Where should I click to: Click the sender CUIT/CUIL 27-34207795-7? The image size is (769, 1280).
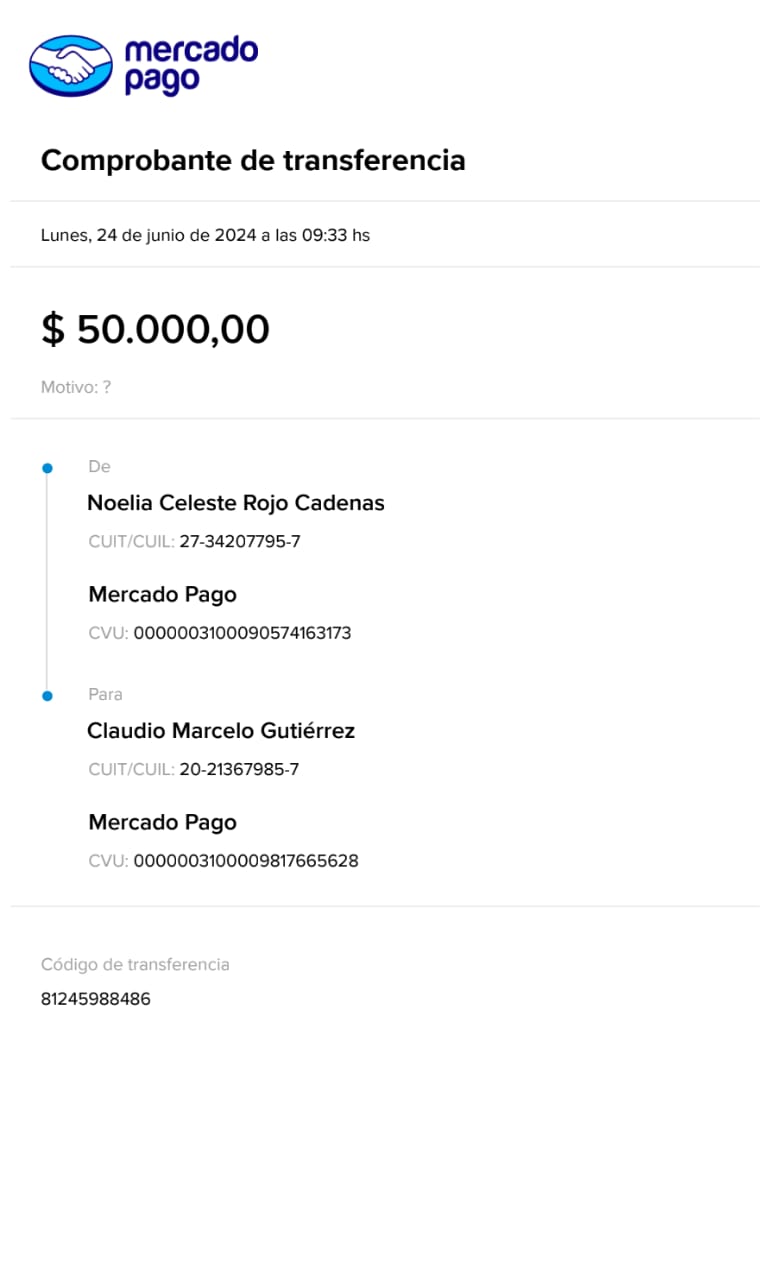click(x=239, y=542)
